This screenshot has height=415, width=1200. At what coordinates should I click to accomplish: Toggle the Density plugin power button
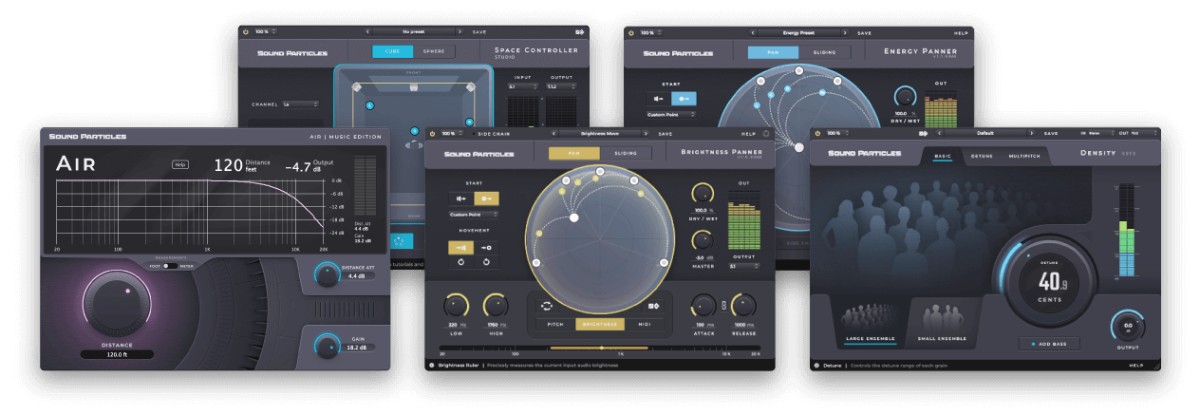click(x=817, y=133)
